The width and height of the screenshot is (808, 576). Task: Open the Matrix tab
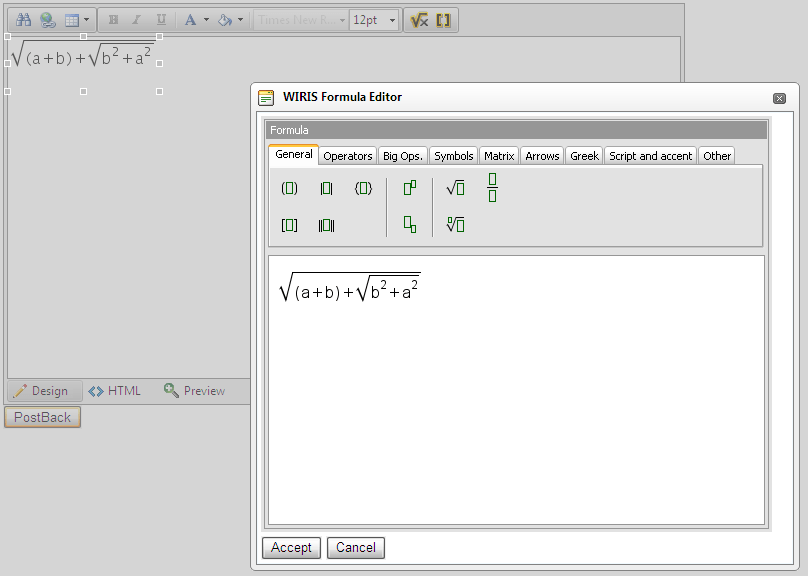coord(499,156)
